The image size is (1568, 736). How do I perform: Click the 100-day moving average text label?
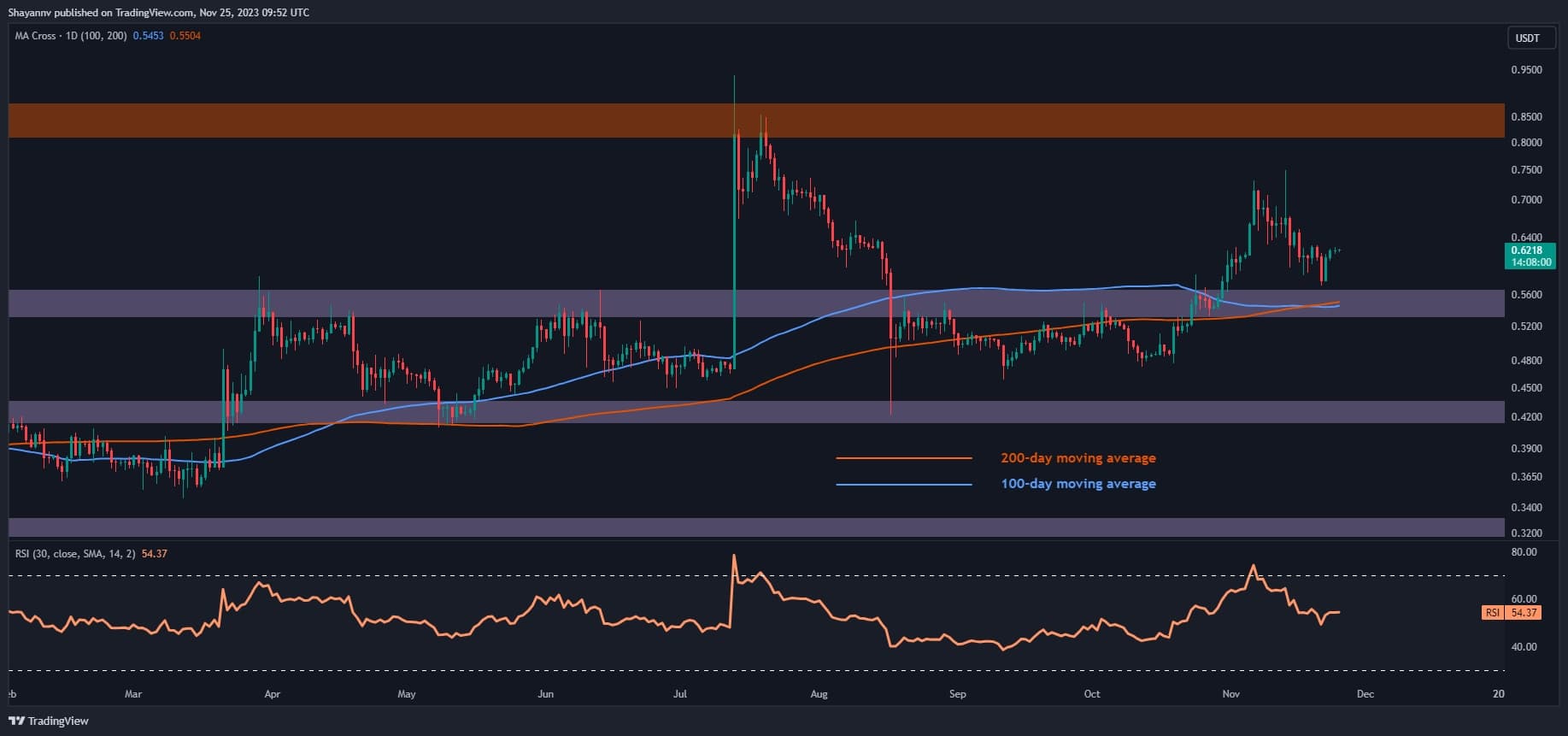tap(1078, 484)
